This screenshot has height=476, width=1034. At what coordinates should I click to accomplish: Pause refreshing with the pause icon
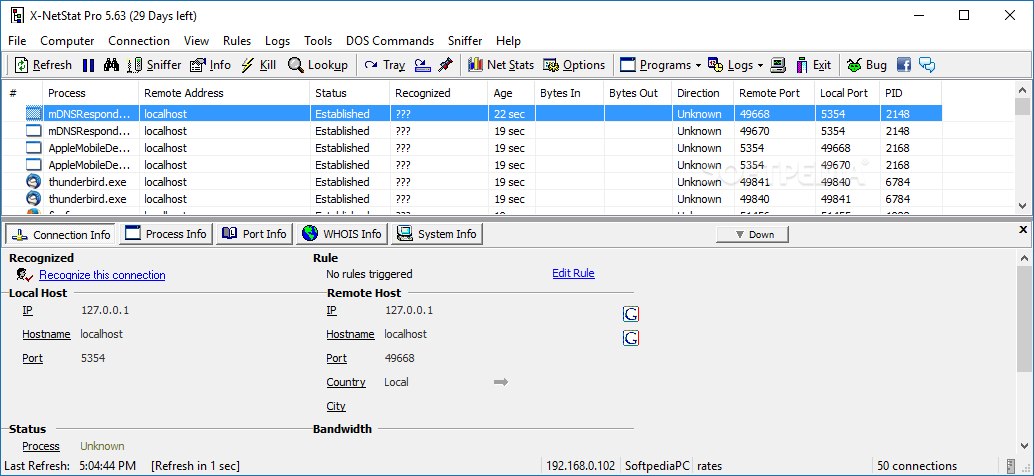point(89,65)
